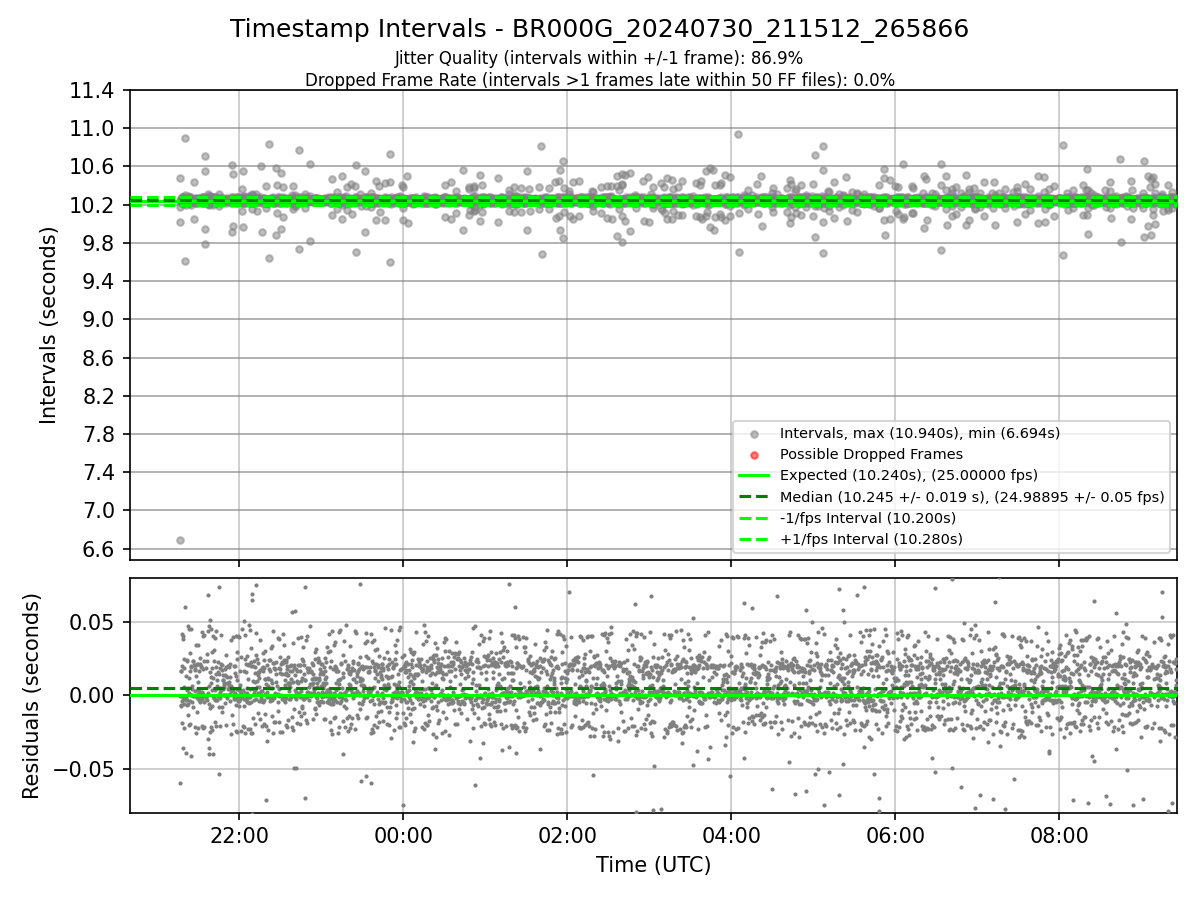Click the '8.2' y-axis tick label

click(98, 396)
